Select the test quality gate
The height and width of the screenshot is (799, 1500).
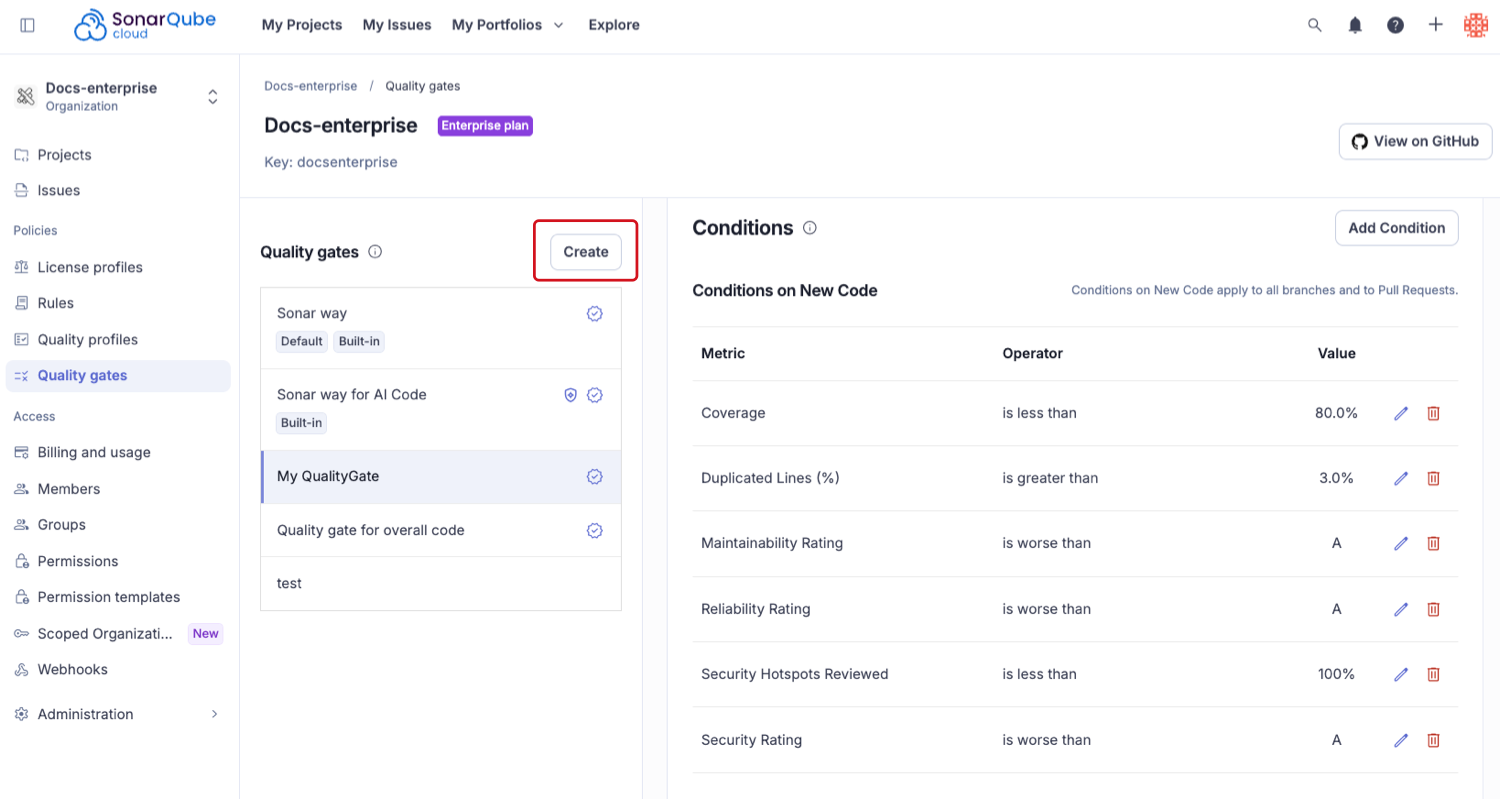coord(441,583)
